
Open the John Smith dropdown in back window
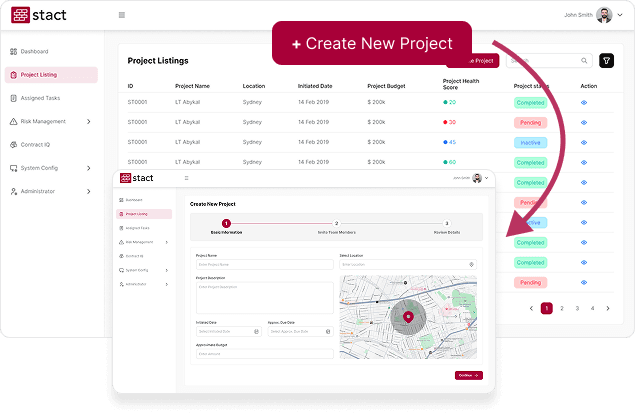pyautogui.click(x=620, y=15)
